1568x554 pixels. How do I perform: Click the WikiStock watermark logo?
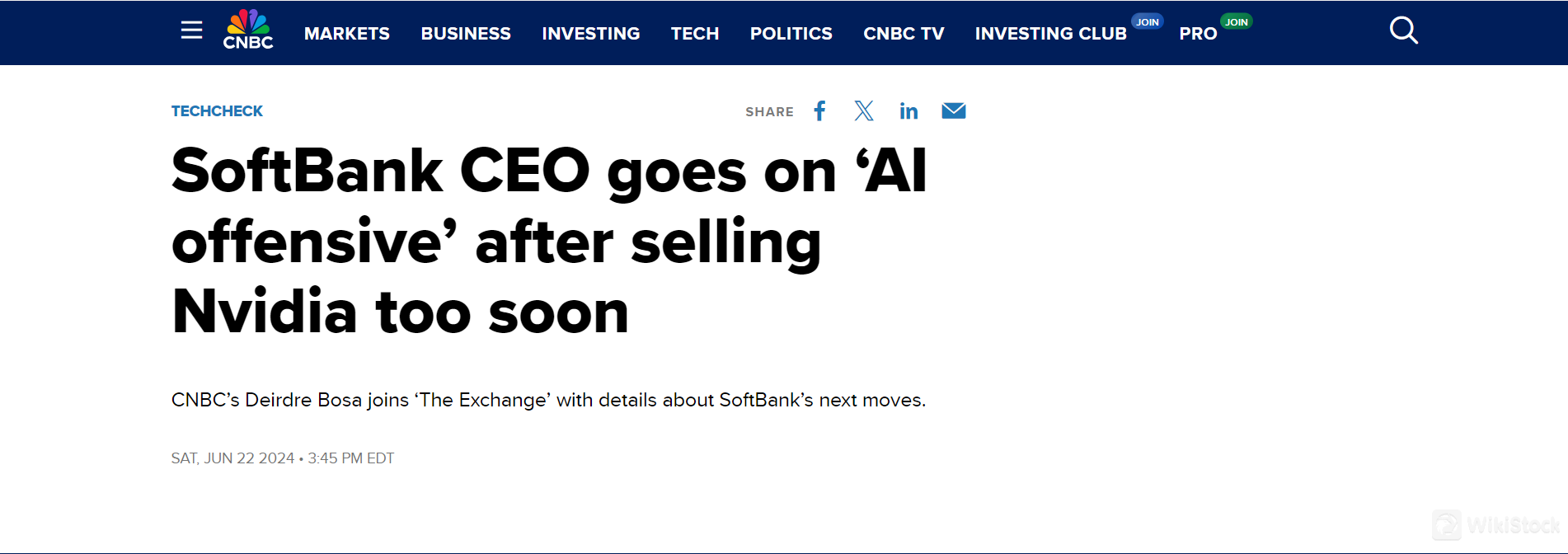click(1496, 525)
